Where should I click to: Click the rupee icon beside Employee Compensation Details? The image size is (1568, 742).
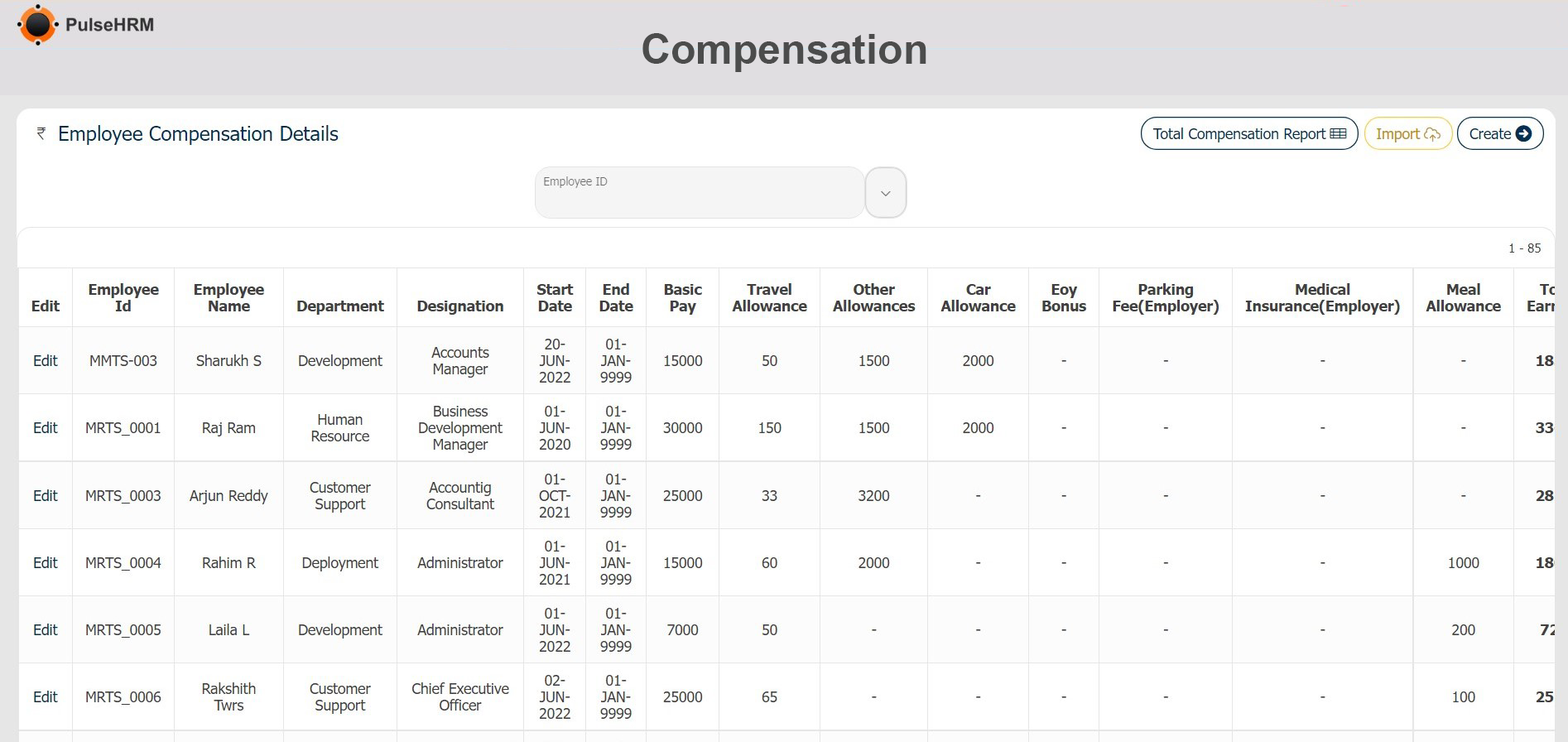(x=41, y=133)
